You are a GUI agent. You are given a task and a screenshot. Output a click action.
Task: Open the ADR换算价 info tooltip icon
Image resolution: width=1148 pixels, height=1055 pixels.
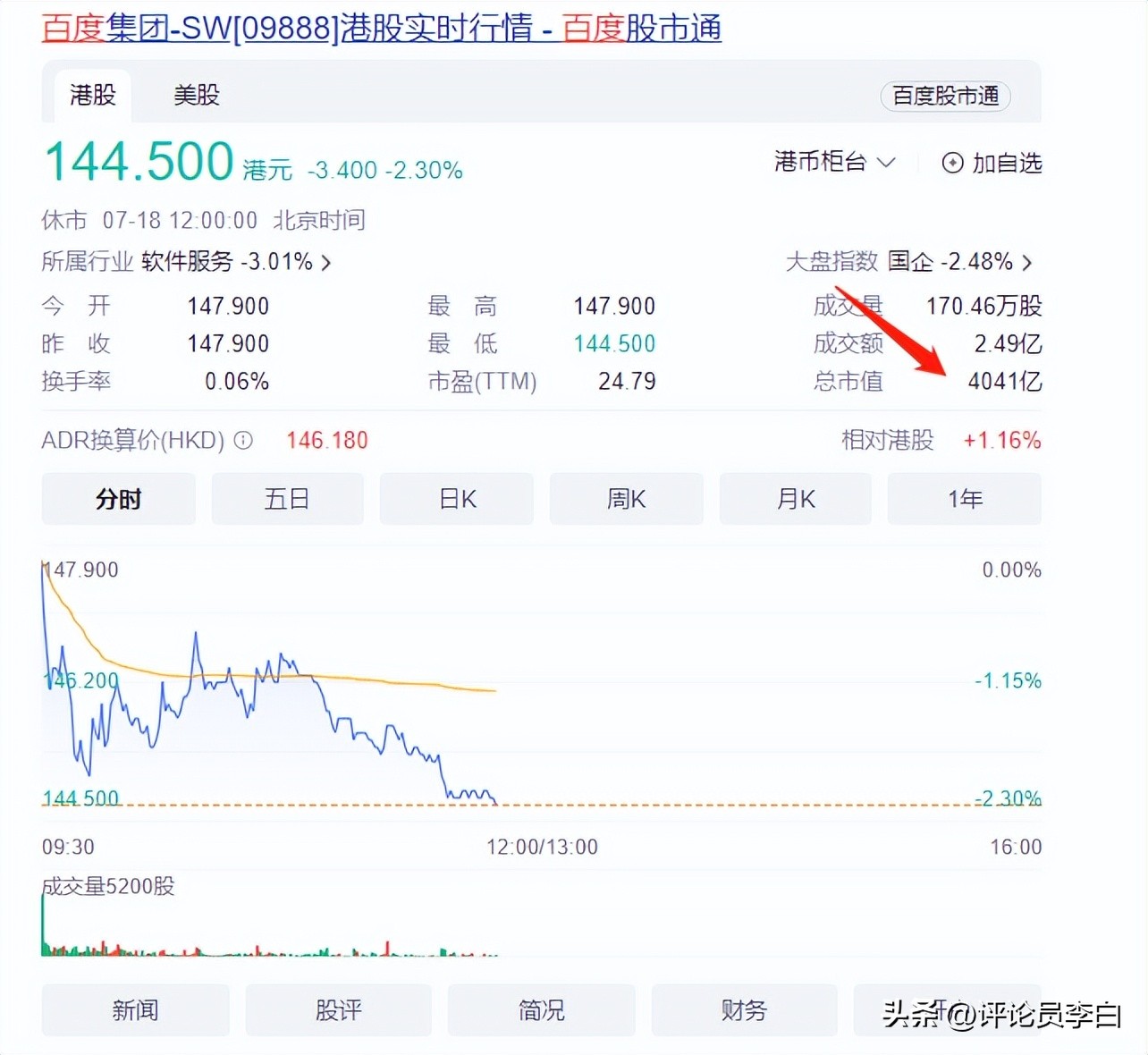click(x=241, y=440)
